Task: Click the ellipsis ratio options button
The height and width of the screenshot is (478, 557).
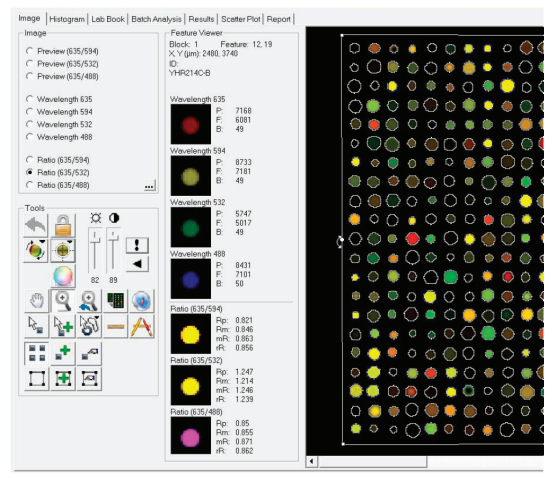Action: point(150,186)
